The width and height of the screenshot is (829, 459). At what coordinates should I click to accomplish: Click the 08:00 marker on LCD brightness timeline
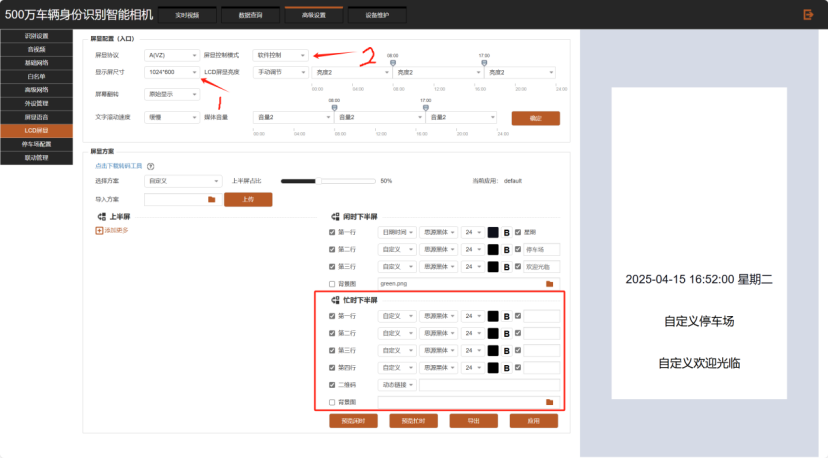[393, 63]
